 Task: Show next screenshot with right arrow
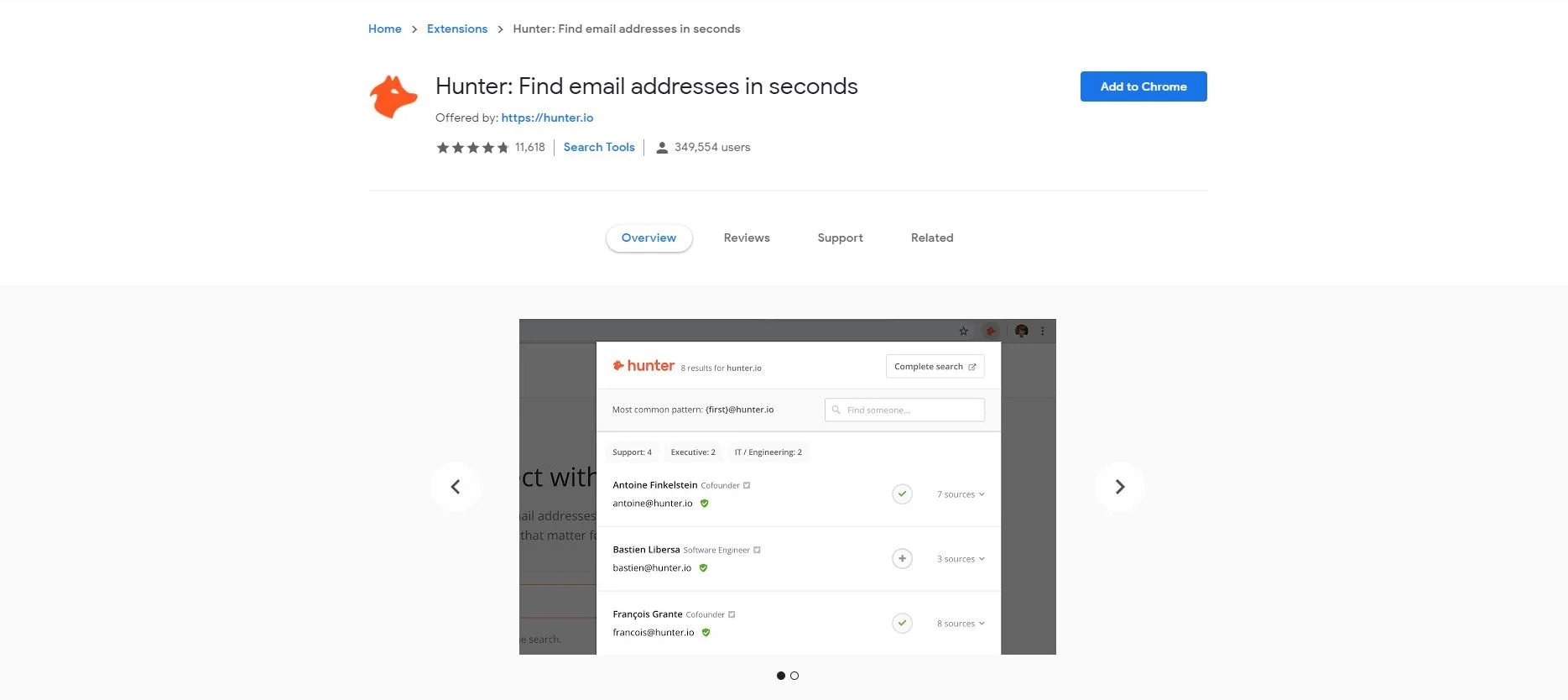(x=1120, y=487)
